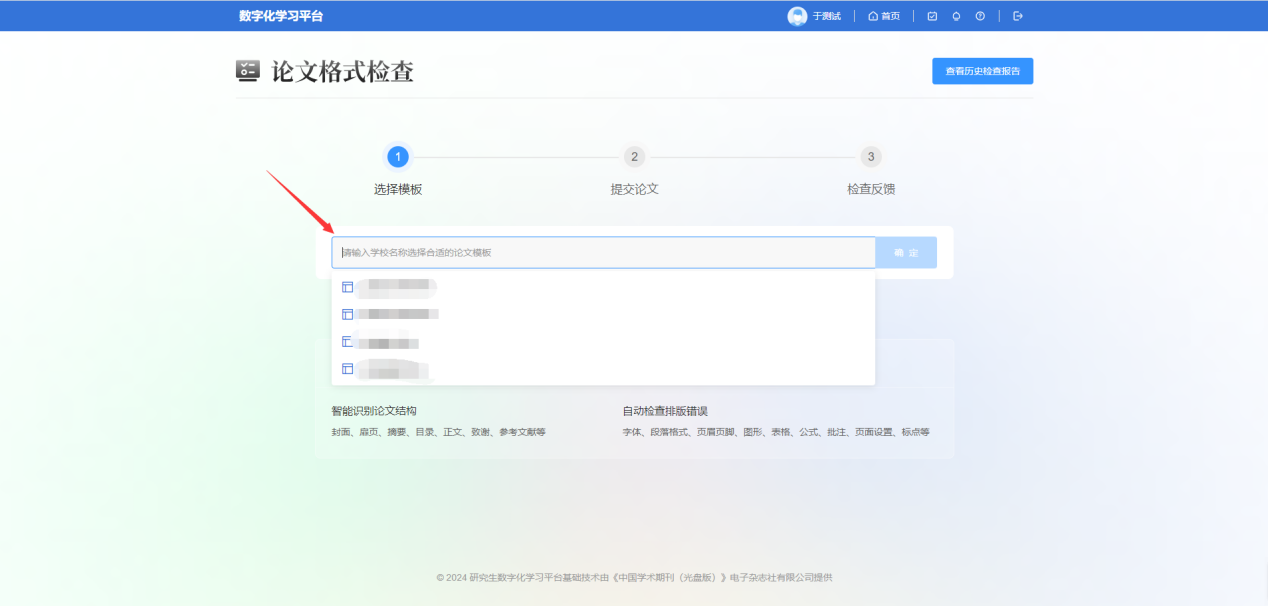Click the 查看历史检查报告 button
The height and width of the screenshot is (606, 1268).
(x=982, y=71)
